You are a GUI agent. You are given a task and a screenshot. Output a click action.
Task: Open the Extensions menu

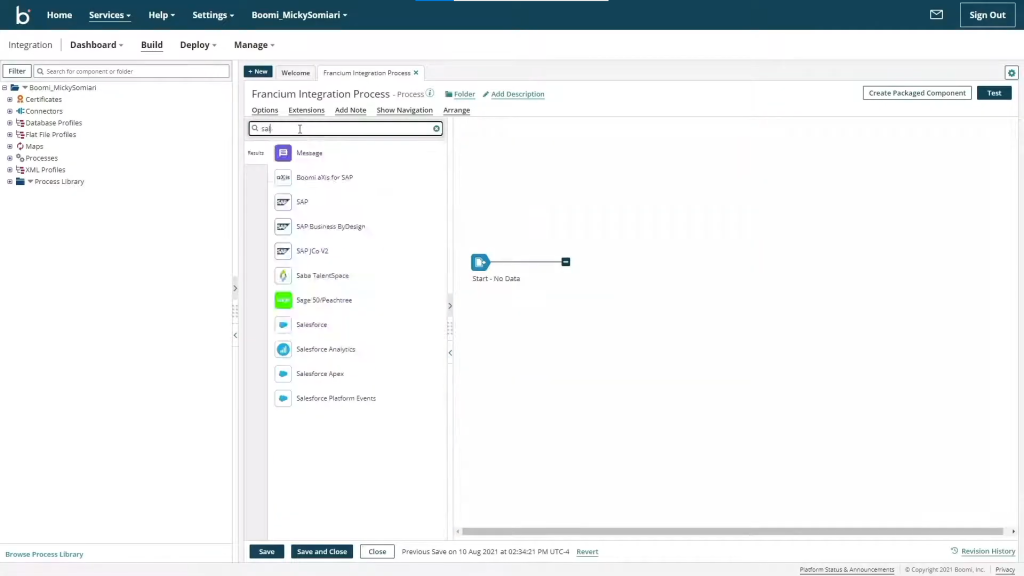pyautogui.click(x=306, y=110)
